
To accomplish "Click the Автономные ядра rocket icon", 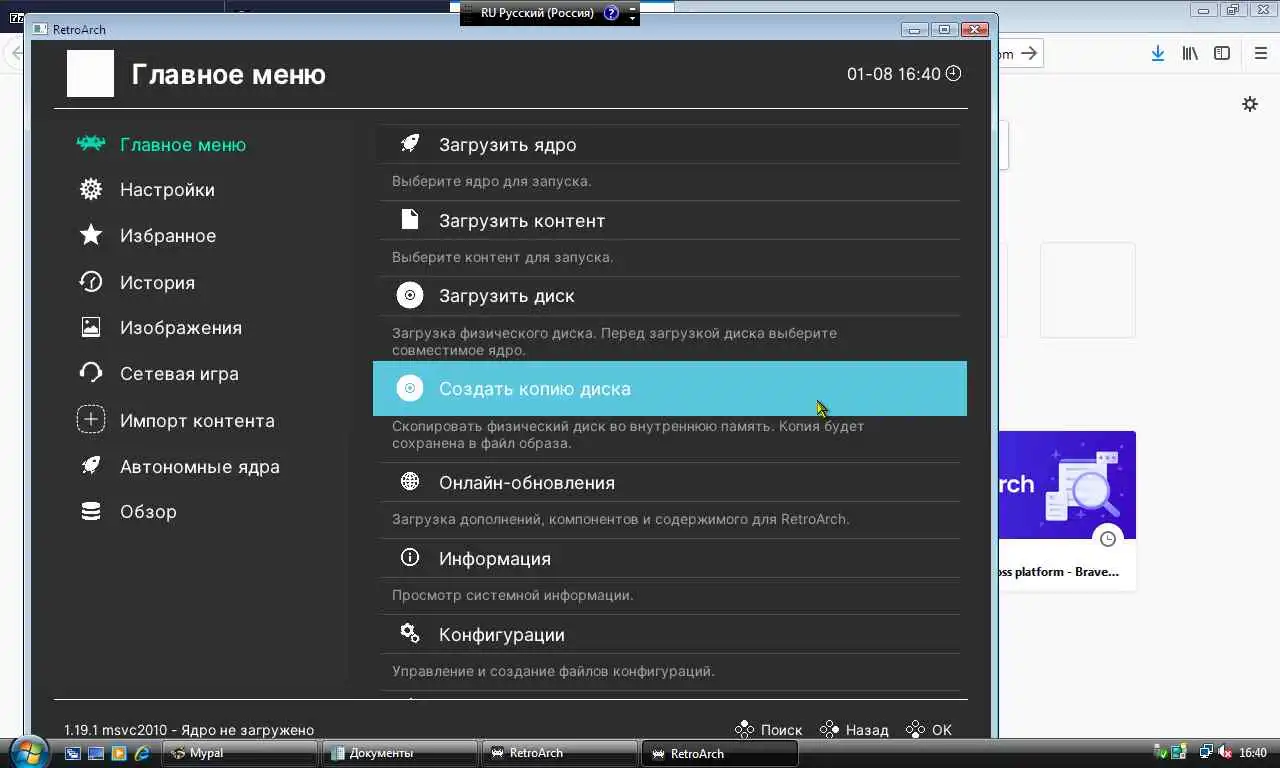I will [91, 466].
